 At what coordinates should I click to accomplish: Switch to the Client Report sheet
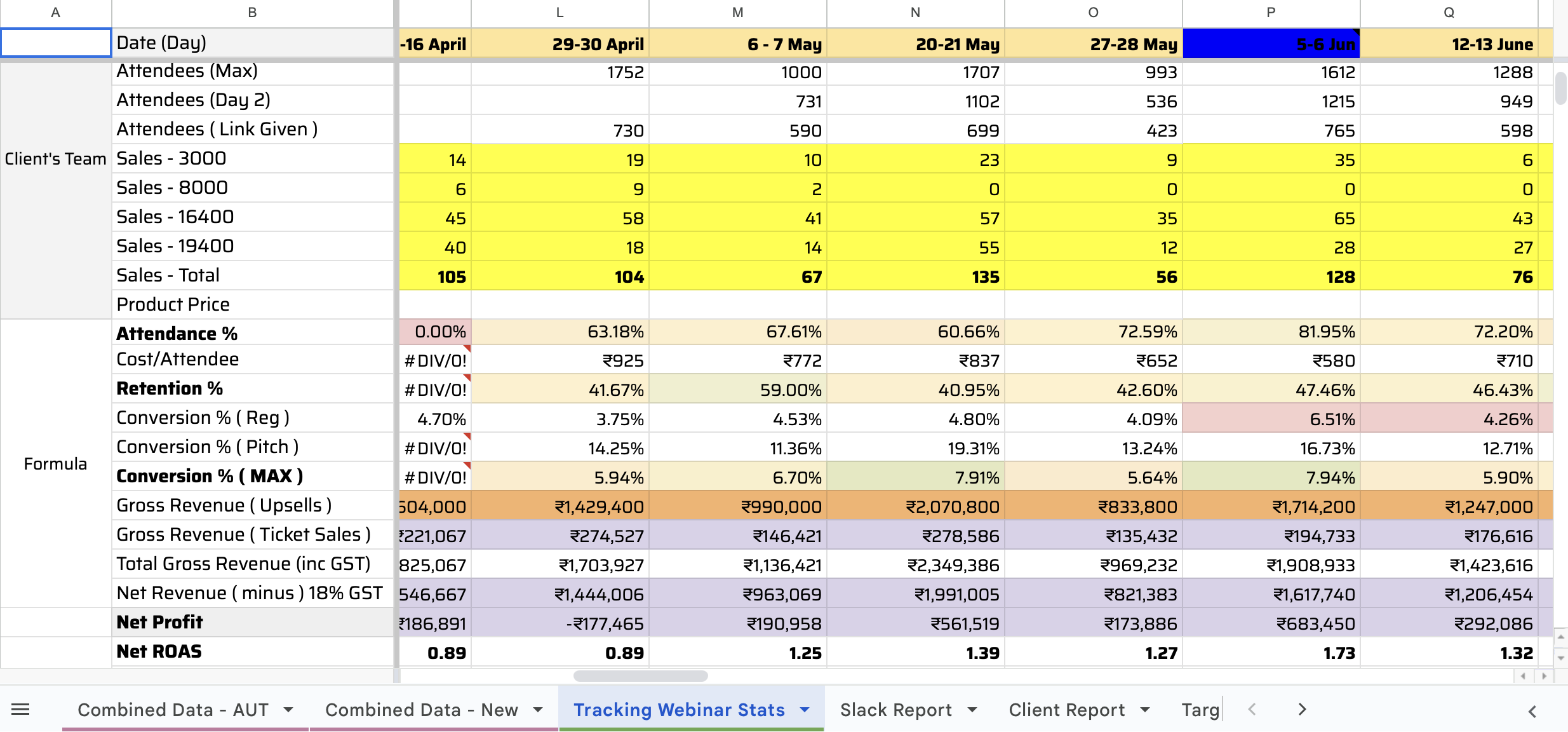pos(1068,709)
